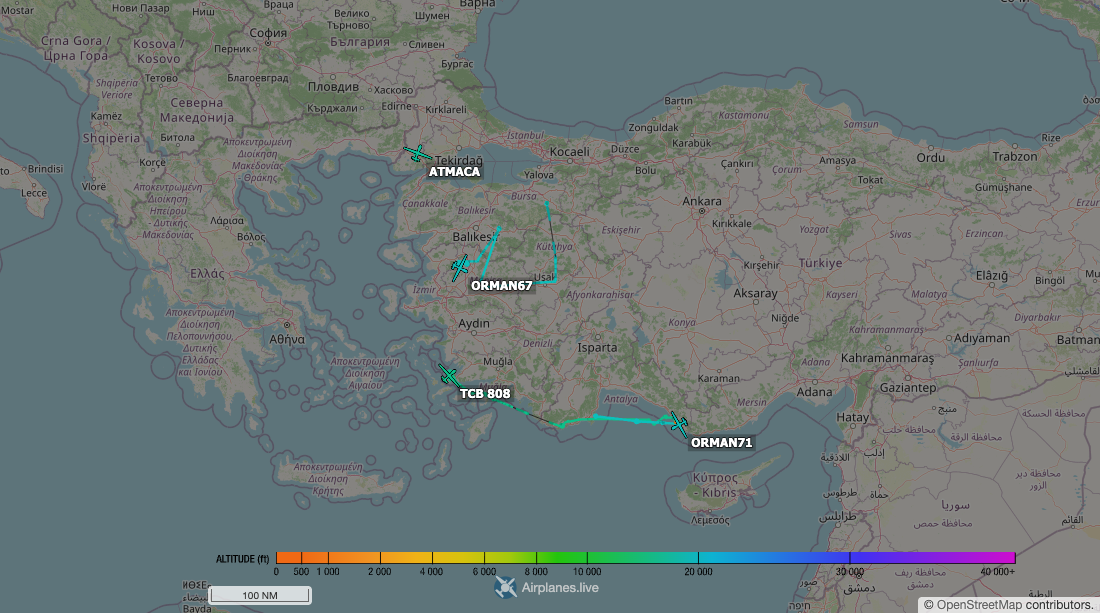The image size is (1100, 613).
Task: Click the Adana city label
Action: pos(814,392)
